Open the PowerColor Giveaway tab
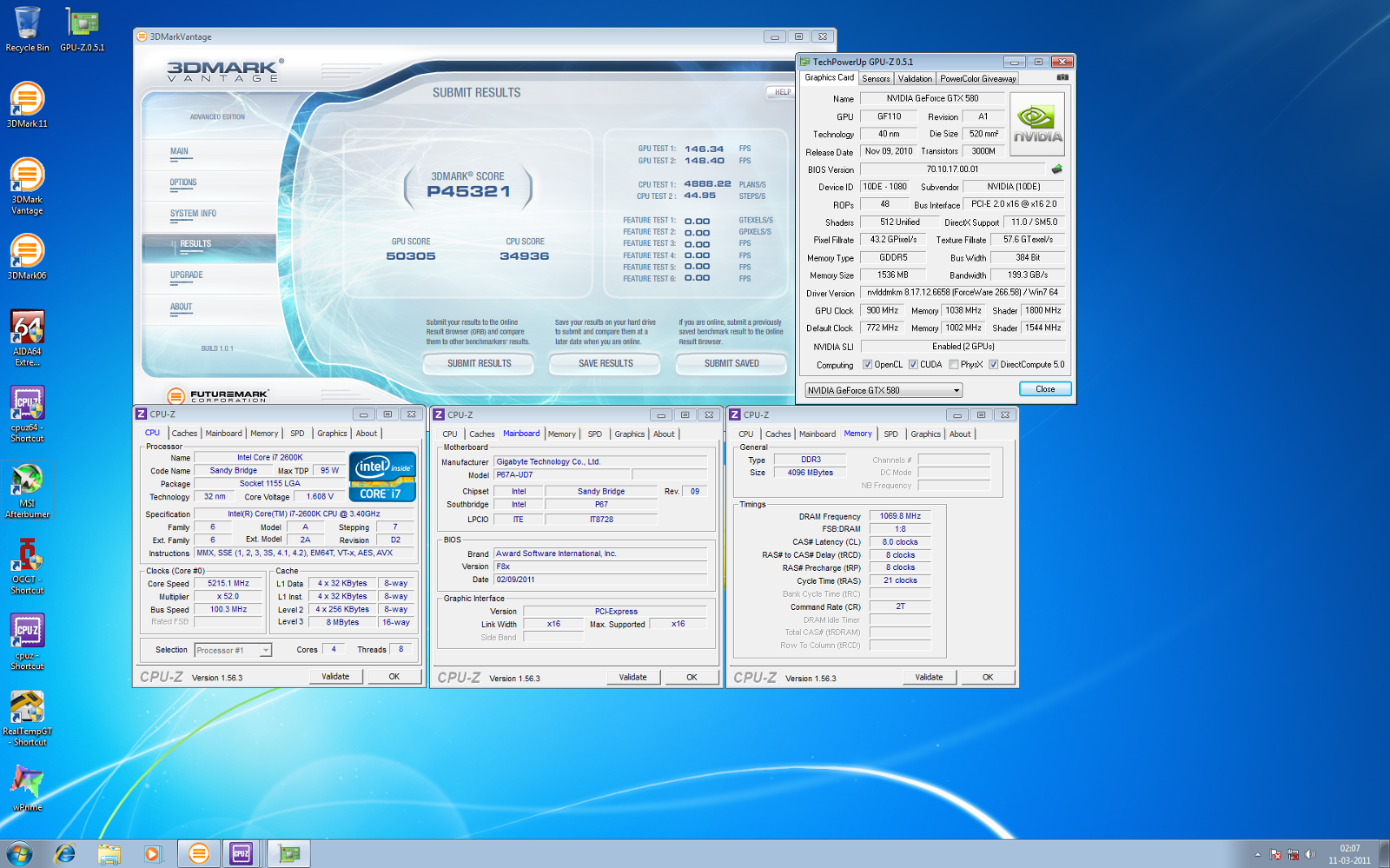 click(977, 78)
